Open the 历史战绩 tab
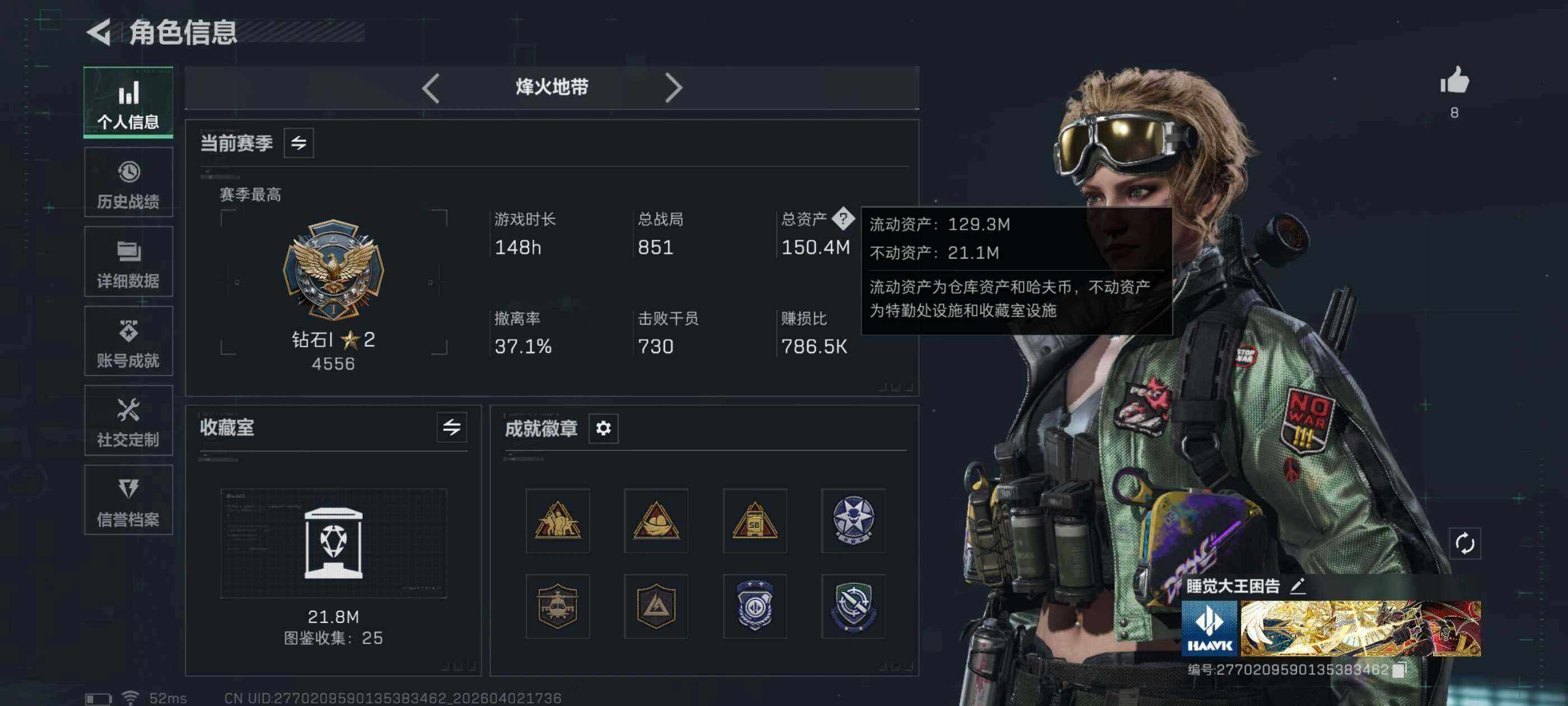Screen dimensions: 1568x706 (128, 183)
